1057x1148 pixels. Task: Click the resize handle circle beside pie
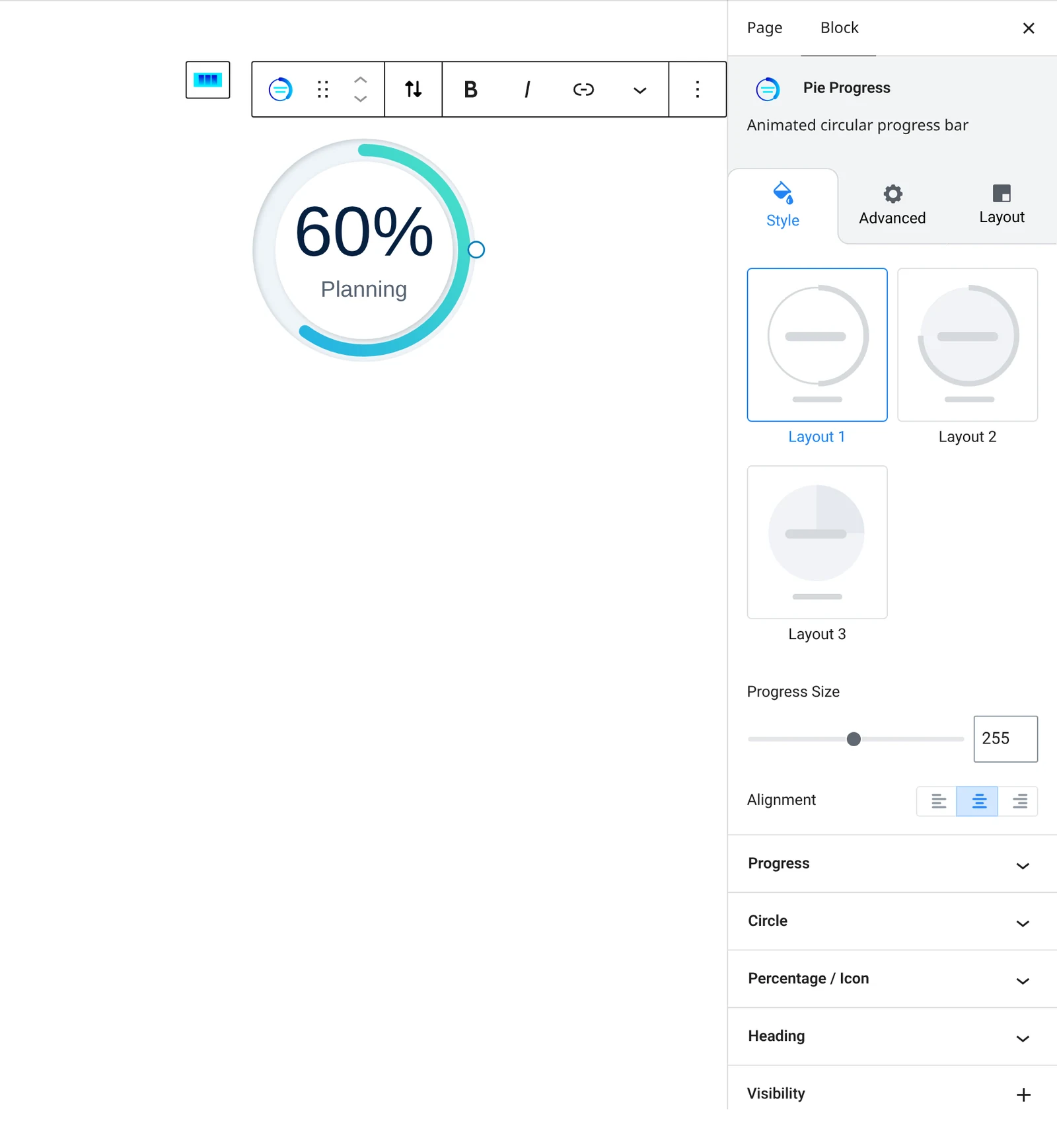(x=476, y=250)
